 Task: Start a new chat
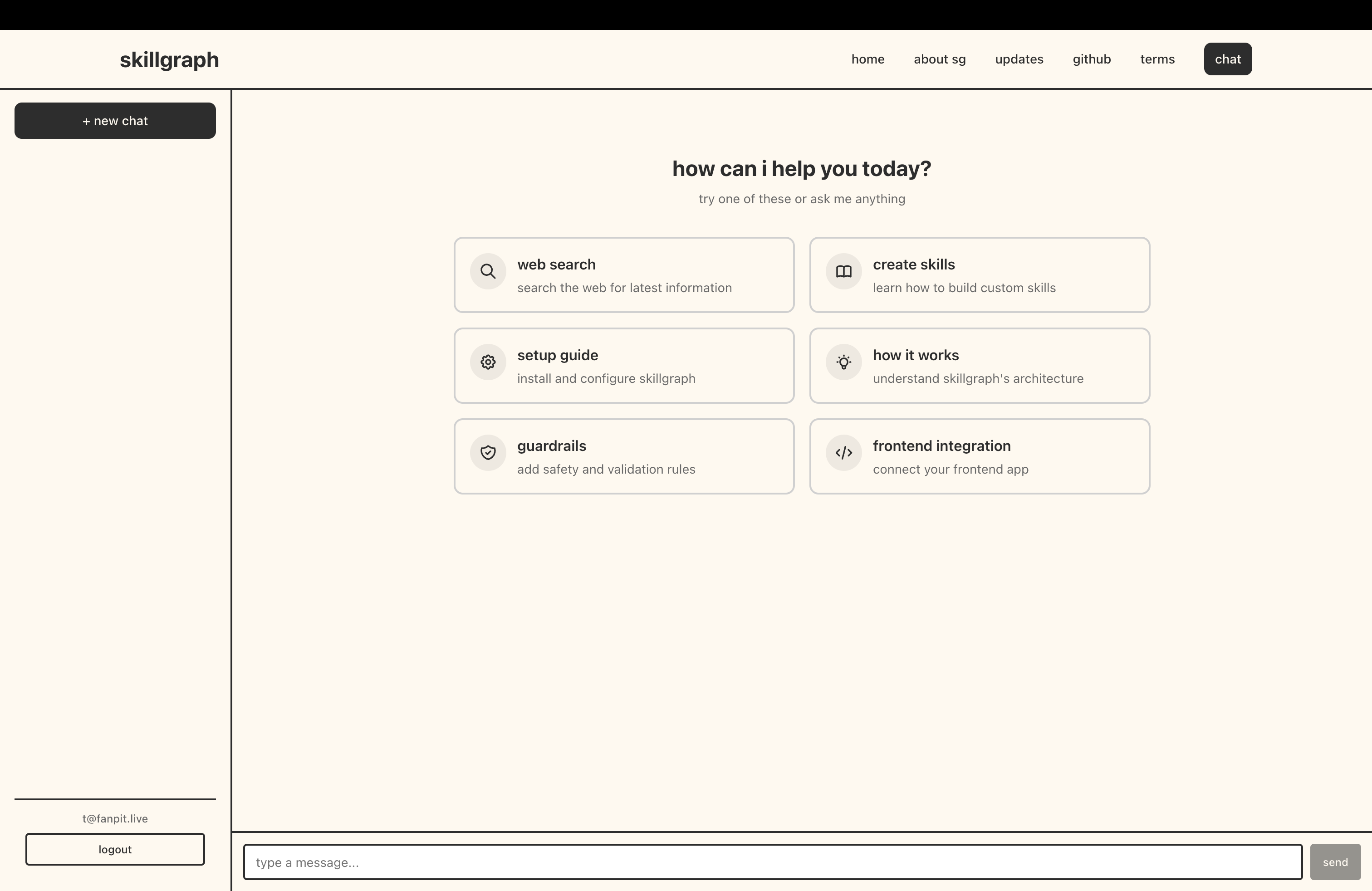coord(115,121)
